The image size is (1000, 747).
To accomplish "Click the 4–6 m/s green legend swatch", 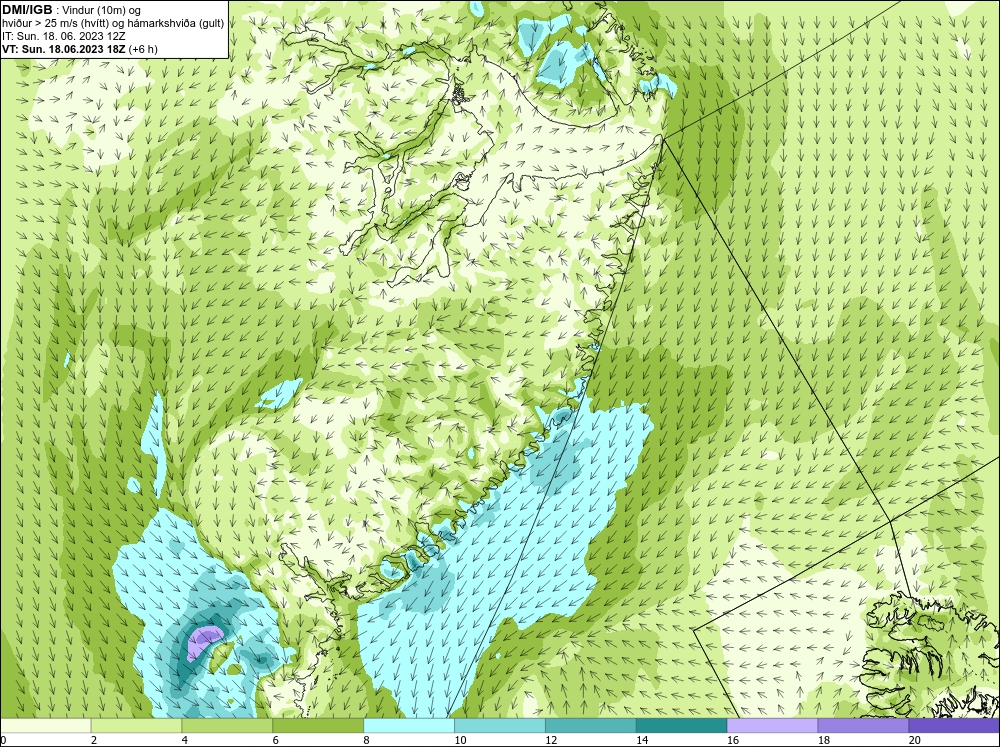I will point(227,726).
